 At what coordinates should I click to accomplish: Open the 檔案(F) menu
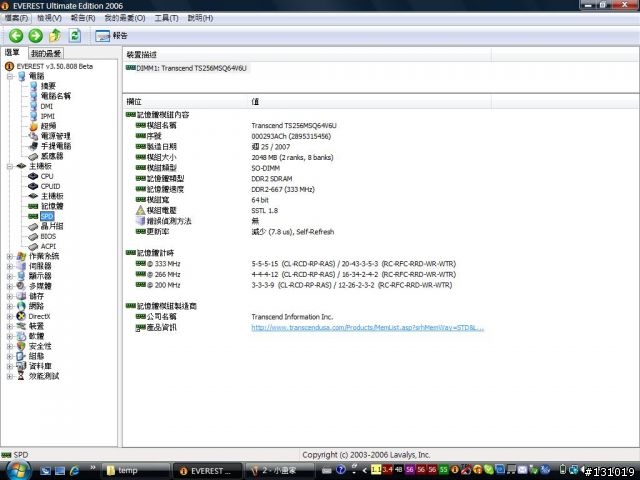16,18
